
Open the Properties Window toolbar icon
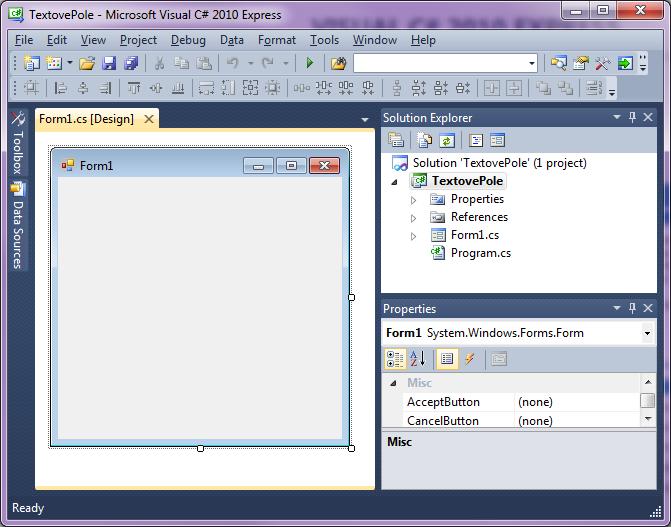coord(581,64)
